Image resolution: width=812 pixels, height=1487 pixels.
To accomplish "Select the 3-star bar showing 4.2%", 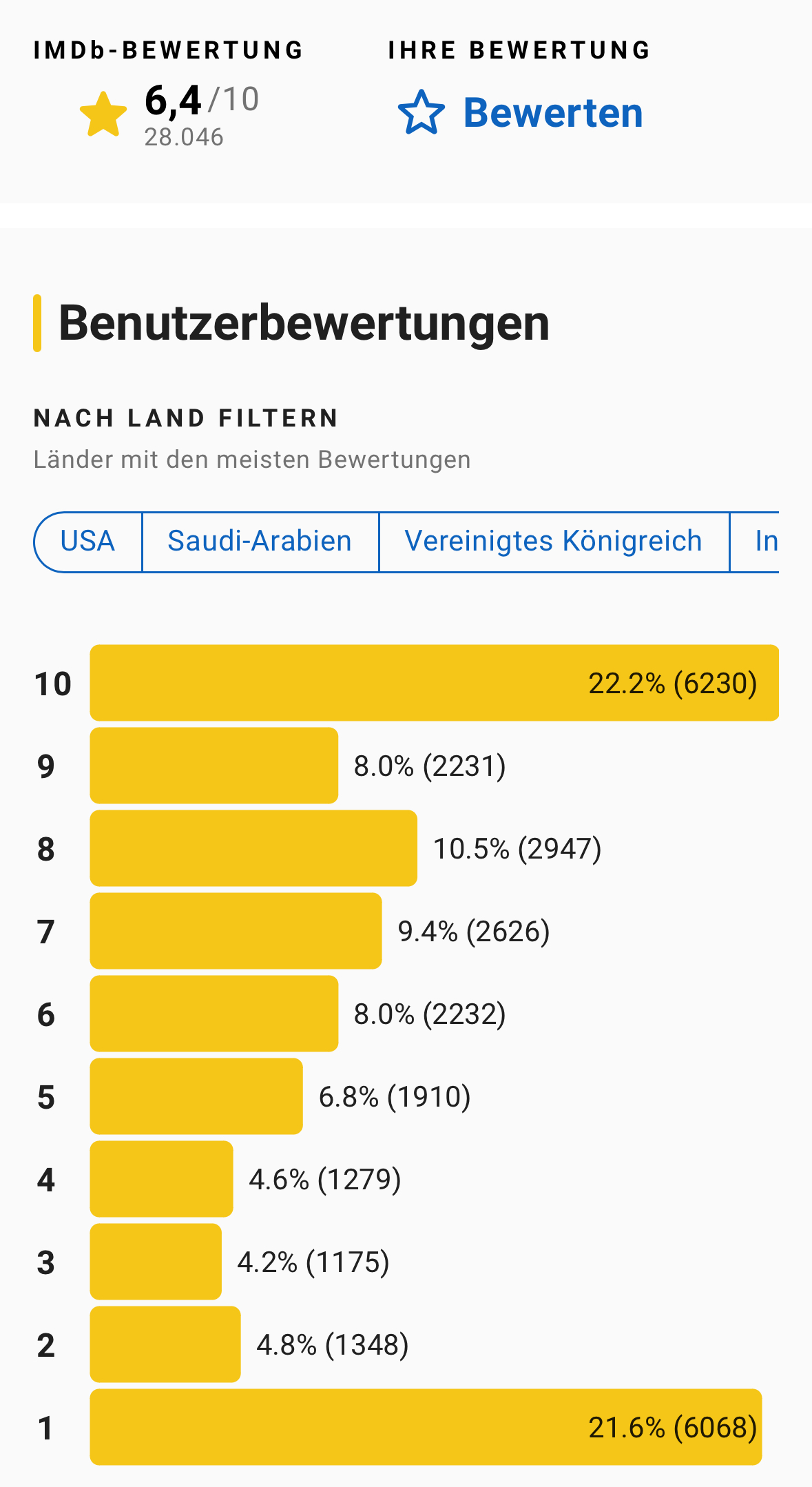I will tap(156, 1262).
